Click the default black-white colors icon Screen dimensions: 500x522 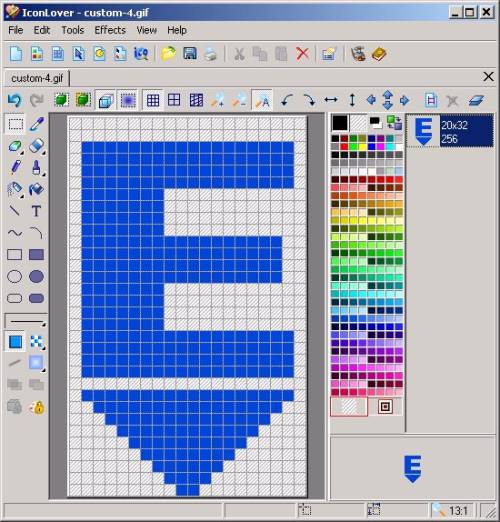tap(376, 123)
